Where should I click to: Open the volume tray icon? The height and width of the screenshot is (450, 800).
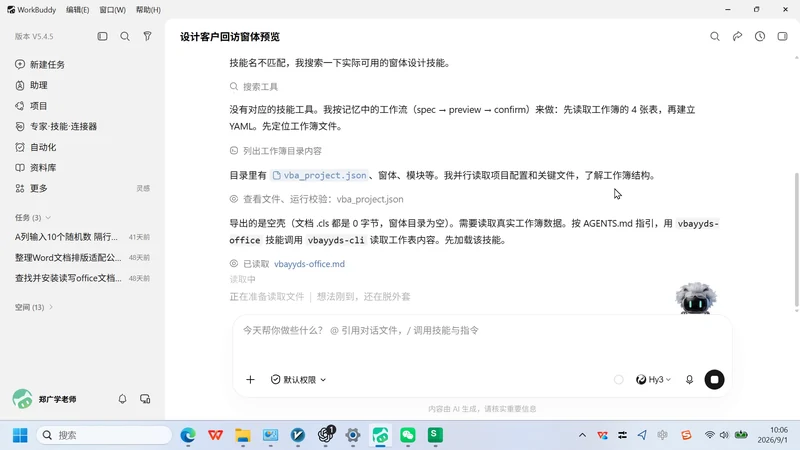(724, 435)
